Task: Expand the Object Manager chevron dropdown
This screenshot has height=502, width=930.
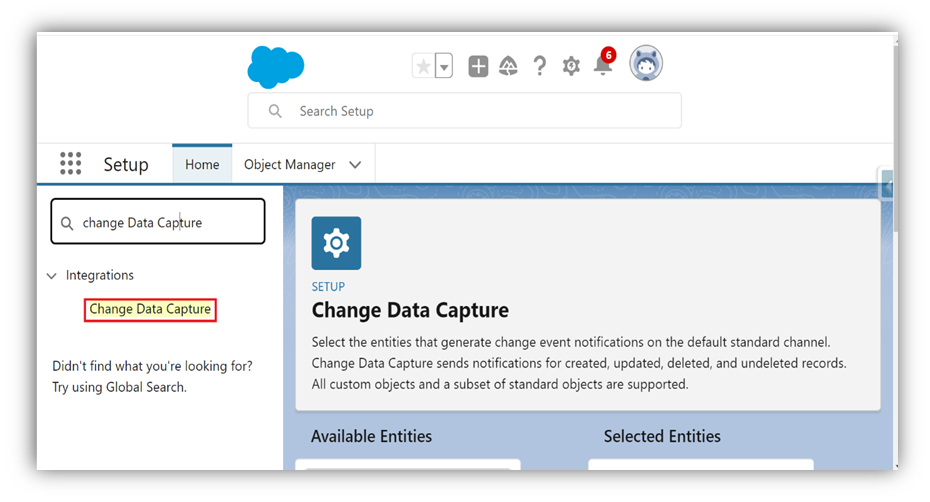Action: click(355, 164)
